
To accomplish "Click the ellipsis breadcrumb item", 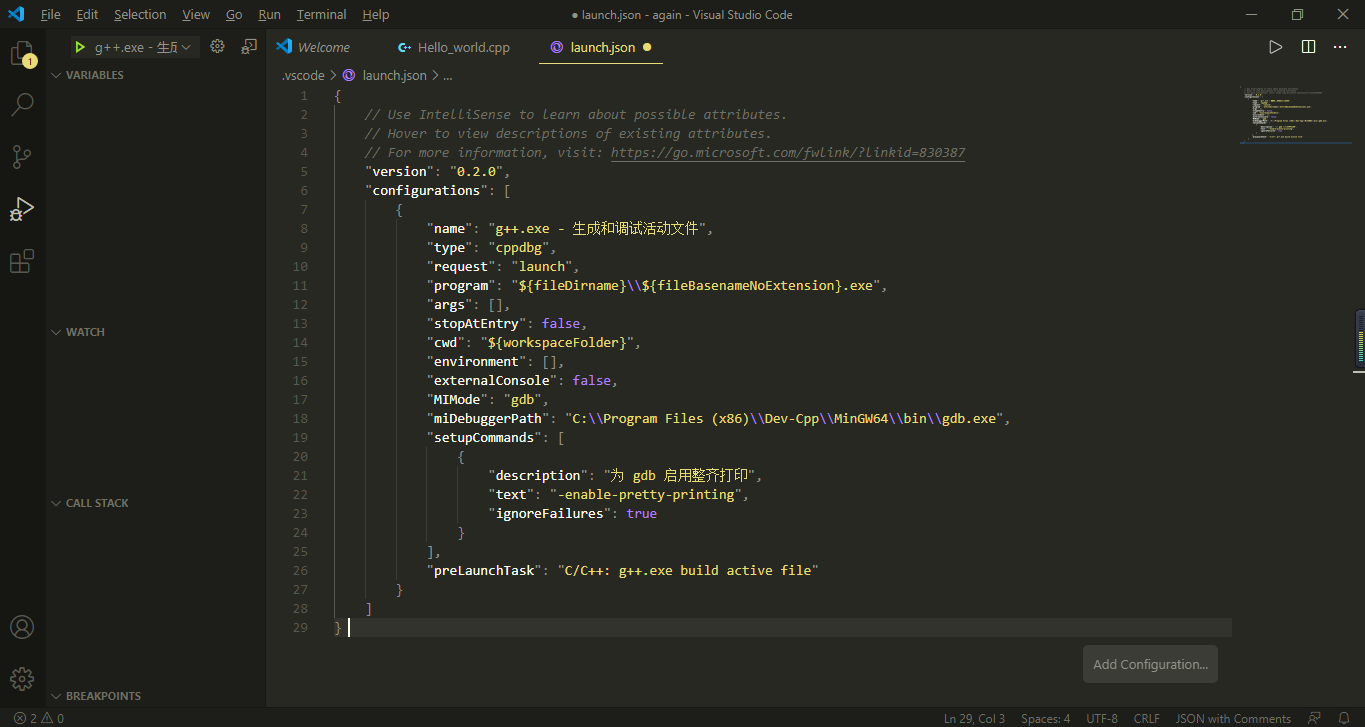I will (x=448, y=75).
